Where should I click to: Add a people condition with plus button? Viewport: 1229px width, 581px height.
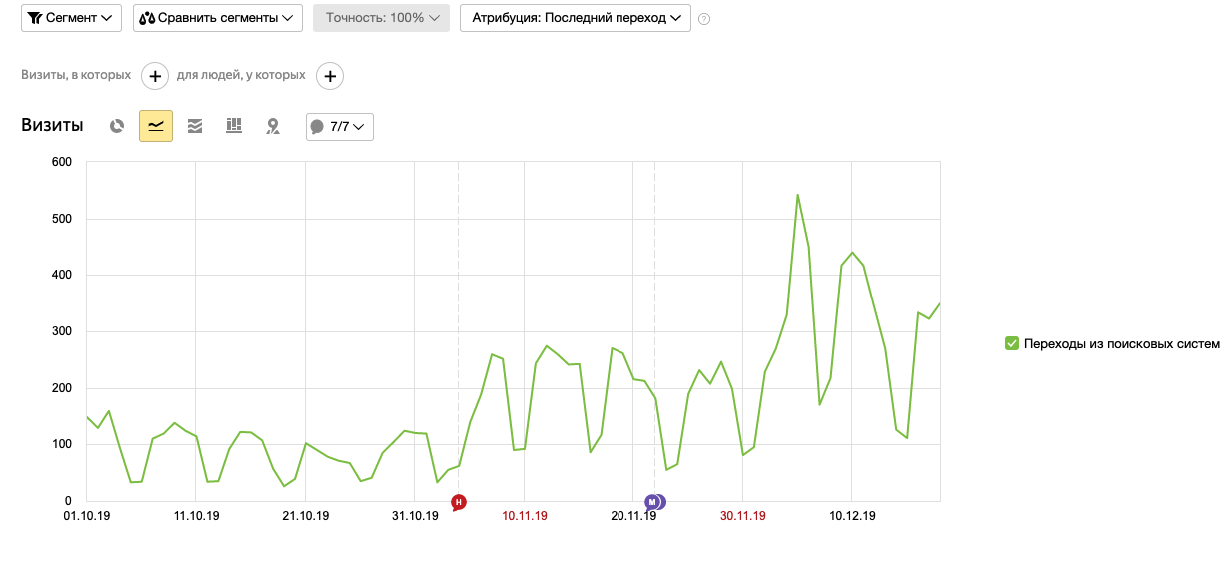[x=330, y=75]
